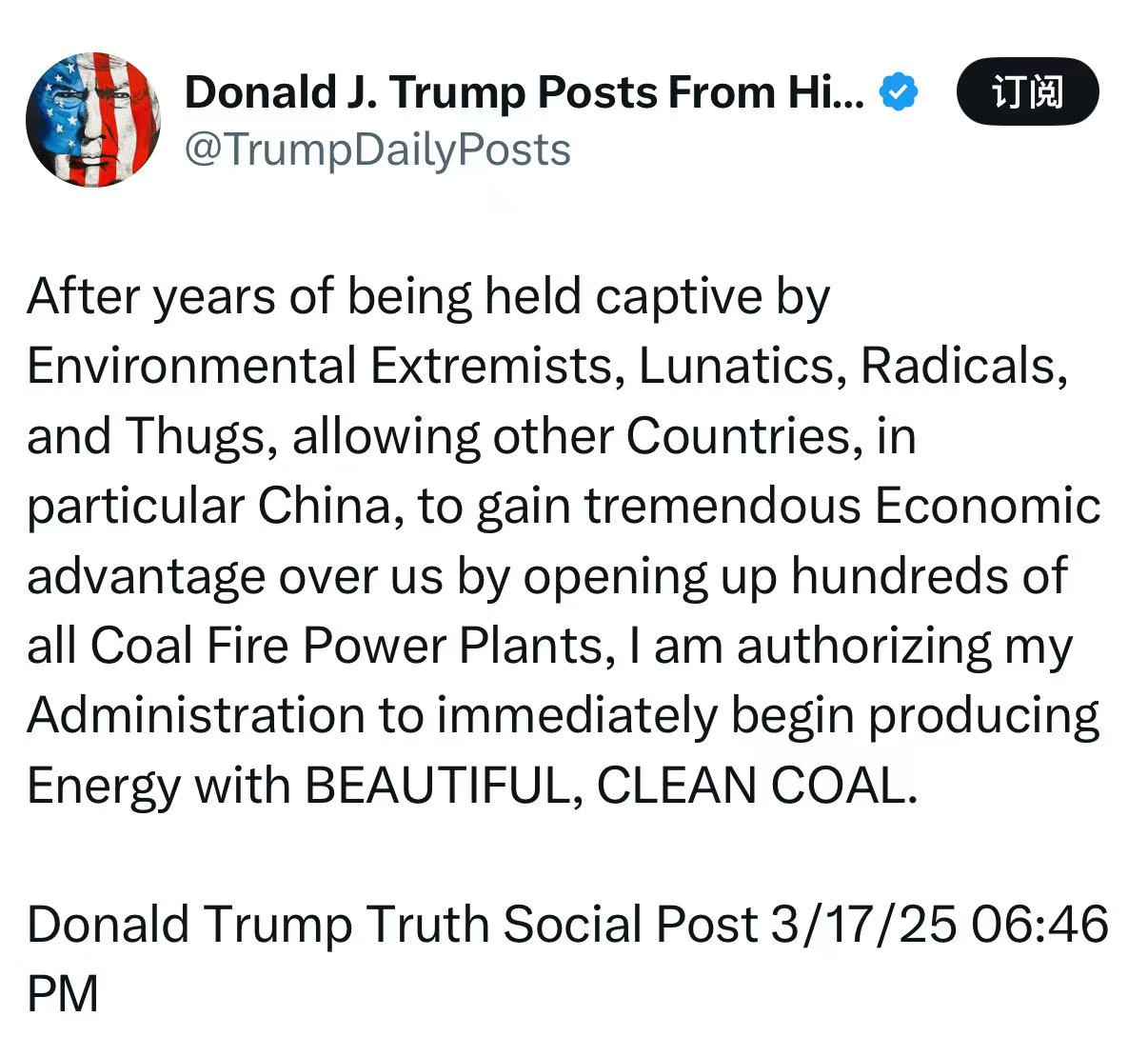Click the word "Economic" in the post

coord(987,506)
